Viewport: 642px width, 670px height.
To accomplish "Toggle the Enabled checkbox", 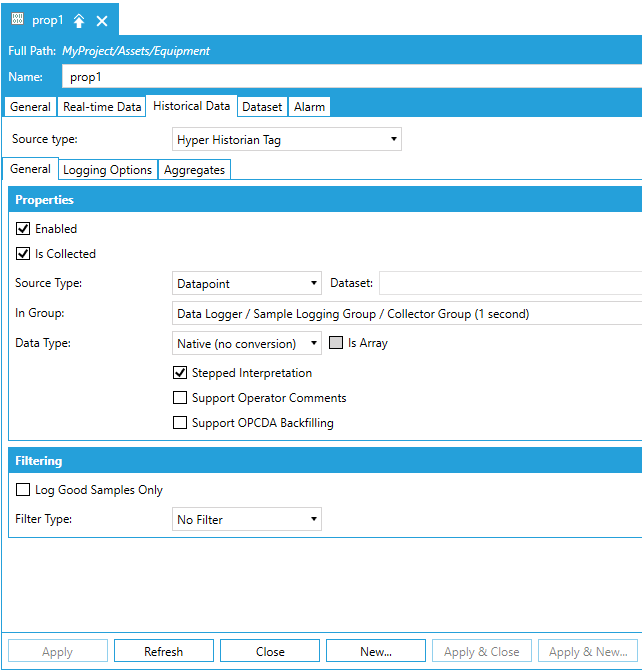I will [x=24, y=229].
